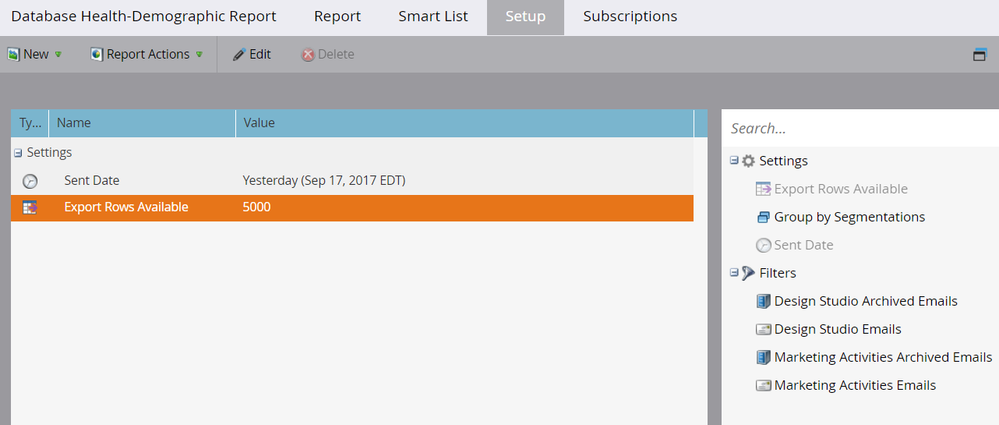Select Design Studio Archived Emails filter
The image size is (999, 425).
coord(866,301)
